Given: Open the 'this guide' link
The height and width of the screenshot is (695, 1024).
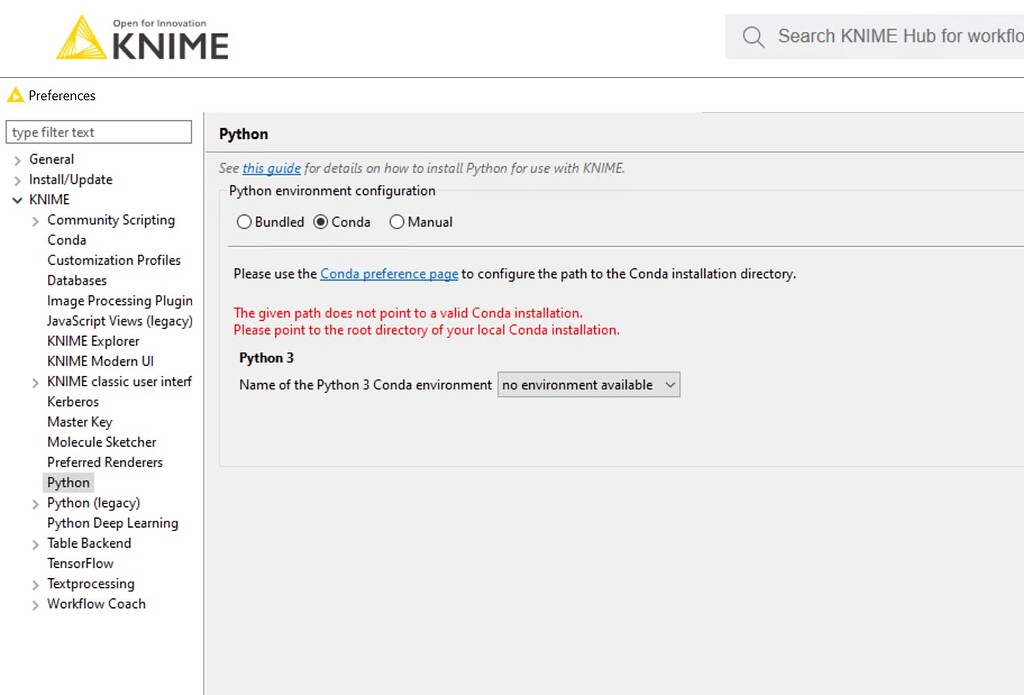Looking at the screenshot, I should [271, 168].
